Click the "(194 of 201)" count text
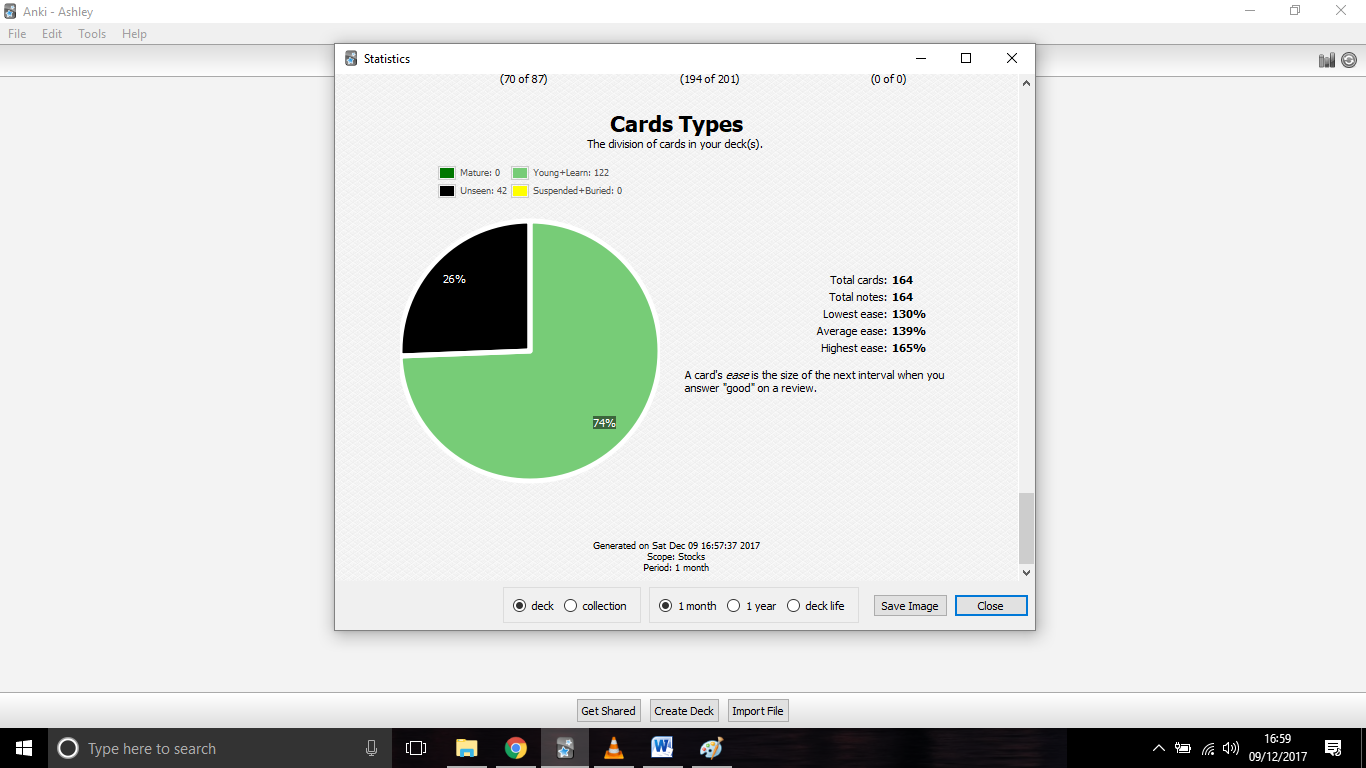The width and height of the screenshot is (1366, 768). pos(710,79)
